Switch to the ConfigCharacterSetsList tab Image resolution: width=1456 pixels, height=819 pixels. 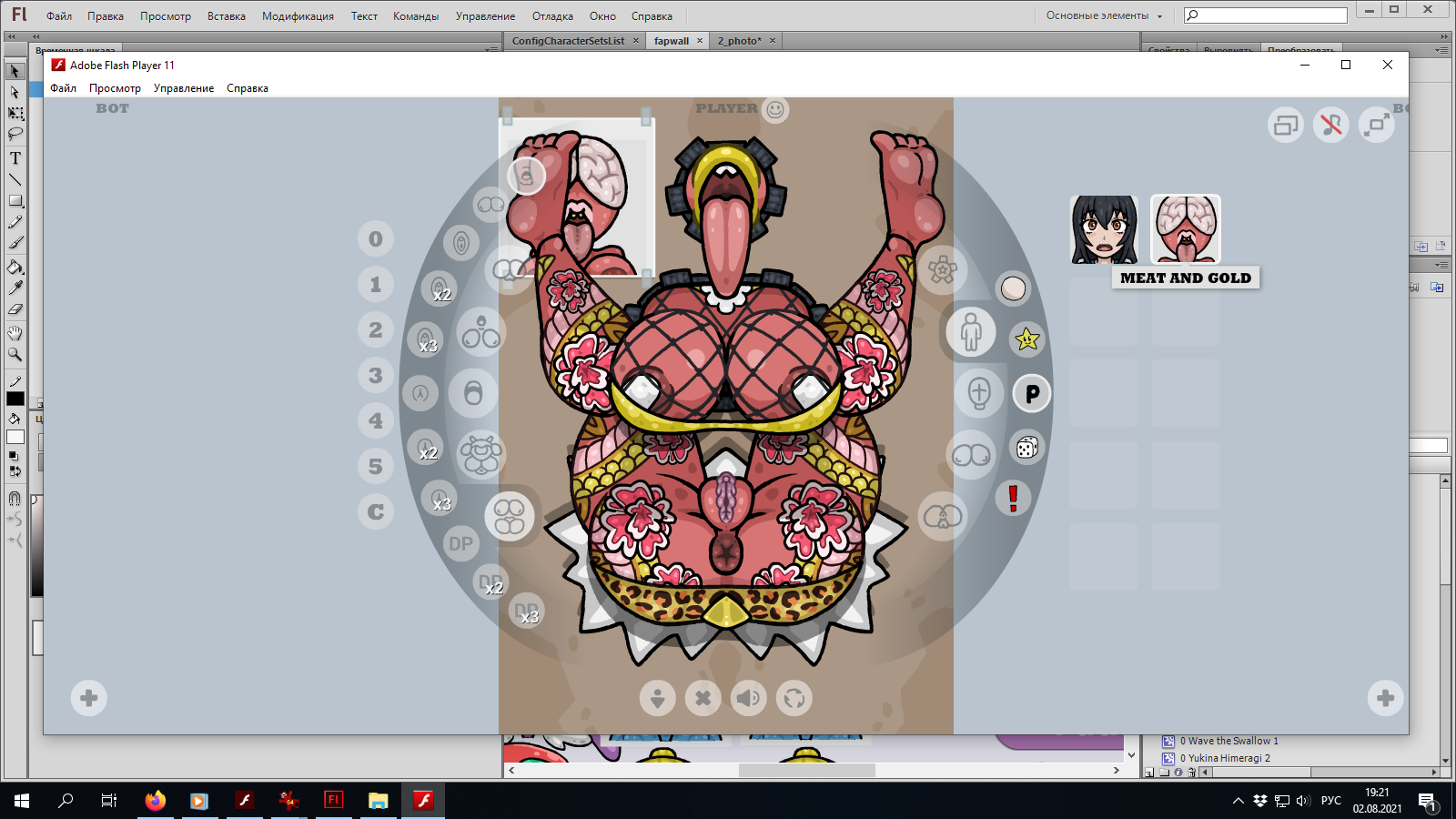569,41
